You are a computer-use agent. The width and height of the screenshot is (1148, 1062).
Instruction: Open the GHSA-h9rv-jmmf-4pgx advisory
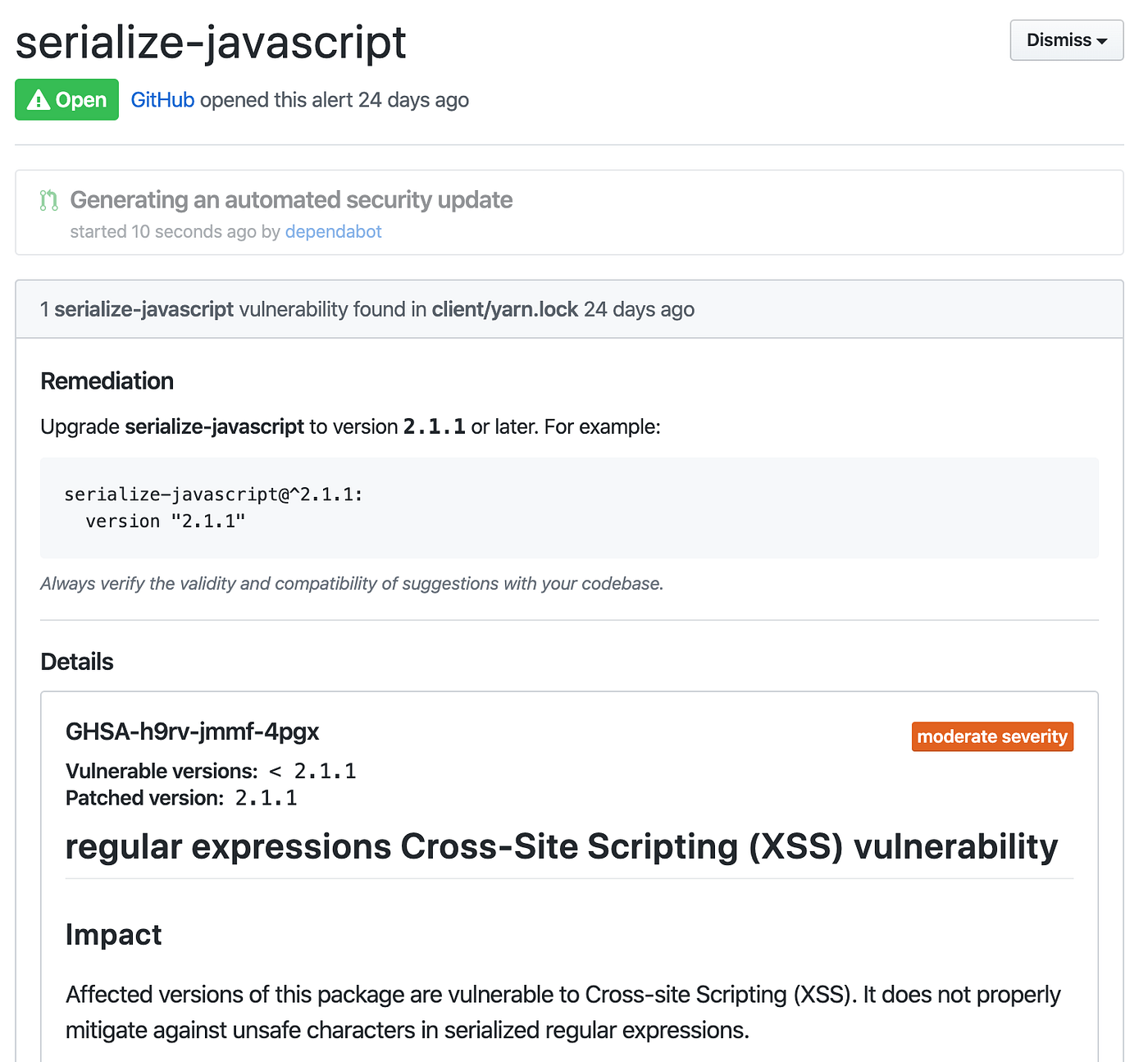click(x=192, y=732)
